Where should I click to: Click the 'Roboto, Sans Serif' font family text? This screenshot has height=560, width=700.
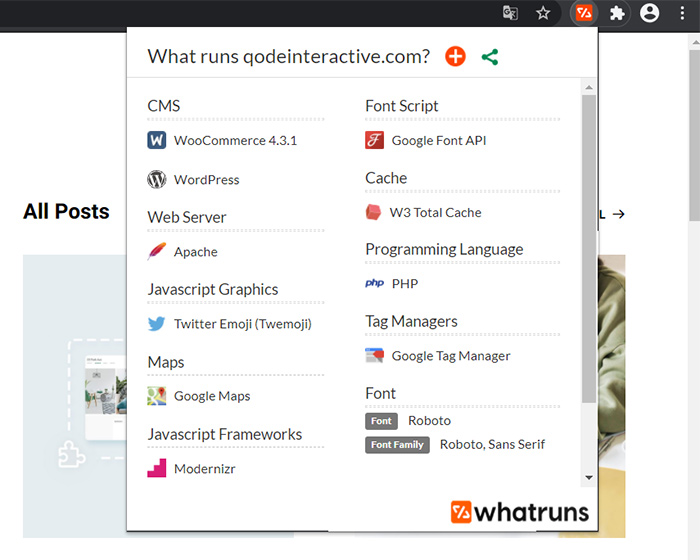492,444
